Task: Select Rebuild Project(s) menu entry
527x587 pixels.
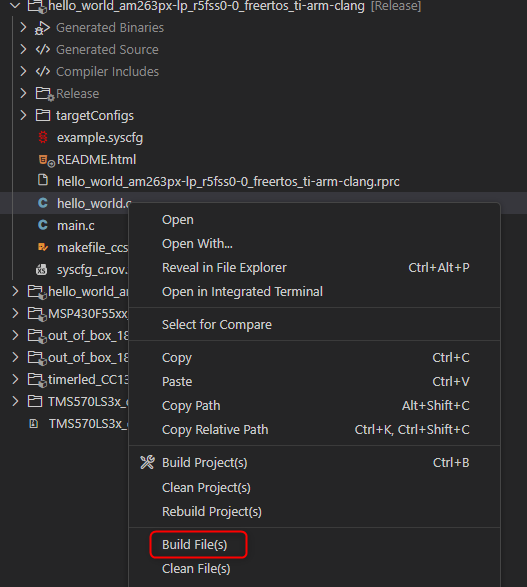Action: pyautogui.click(x=314, y=511)
